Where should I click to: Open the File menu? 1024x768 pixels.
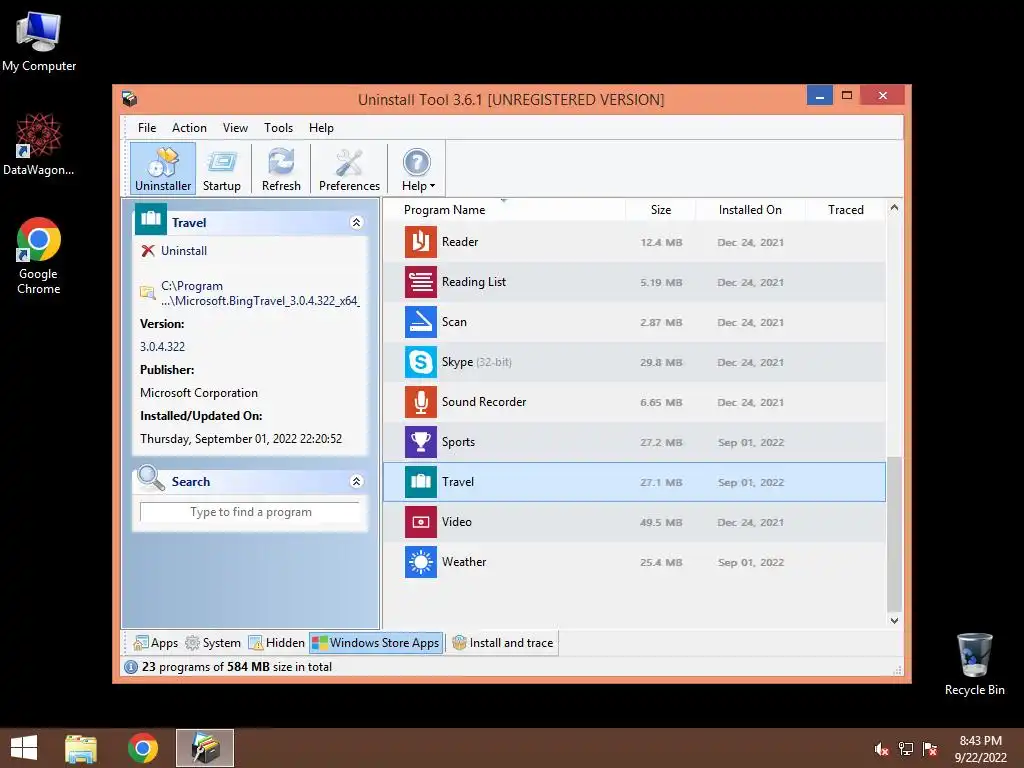[x=147, y=128]
